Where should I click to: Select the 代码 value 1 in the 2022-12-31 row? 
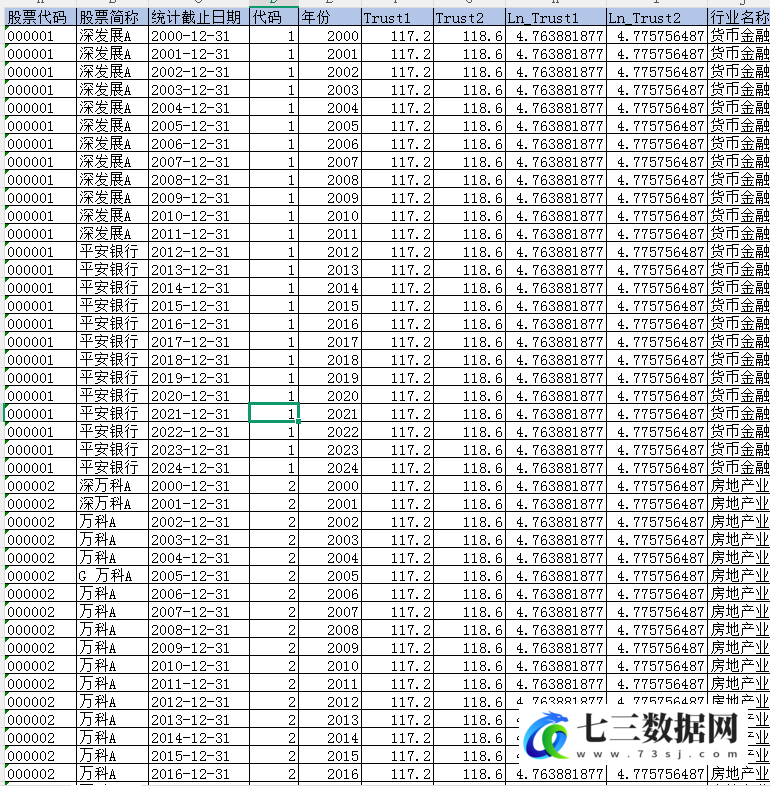(x=274, y=432)
